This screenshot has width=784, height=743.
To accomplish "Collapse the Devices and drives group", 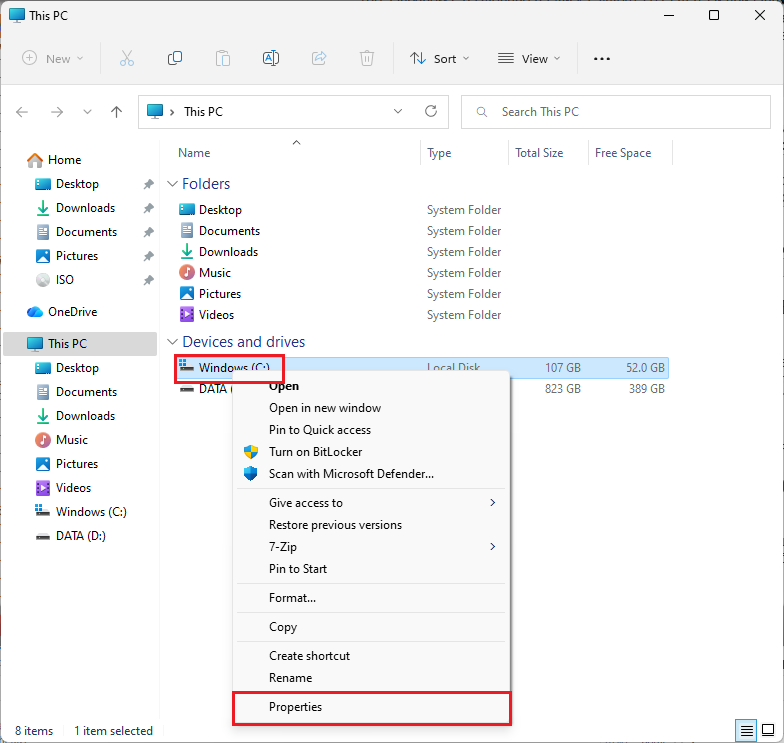I will coord(173,342).
